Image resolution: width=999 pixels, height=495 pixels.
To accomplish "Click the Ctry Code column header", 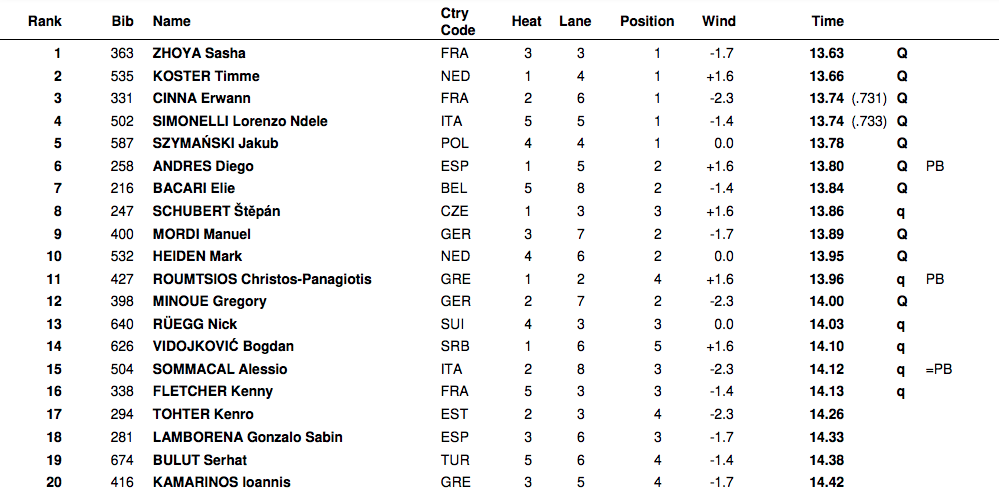I will (x=457, y=21).
